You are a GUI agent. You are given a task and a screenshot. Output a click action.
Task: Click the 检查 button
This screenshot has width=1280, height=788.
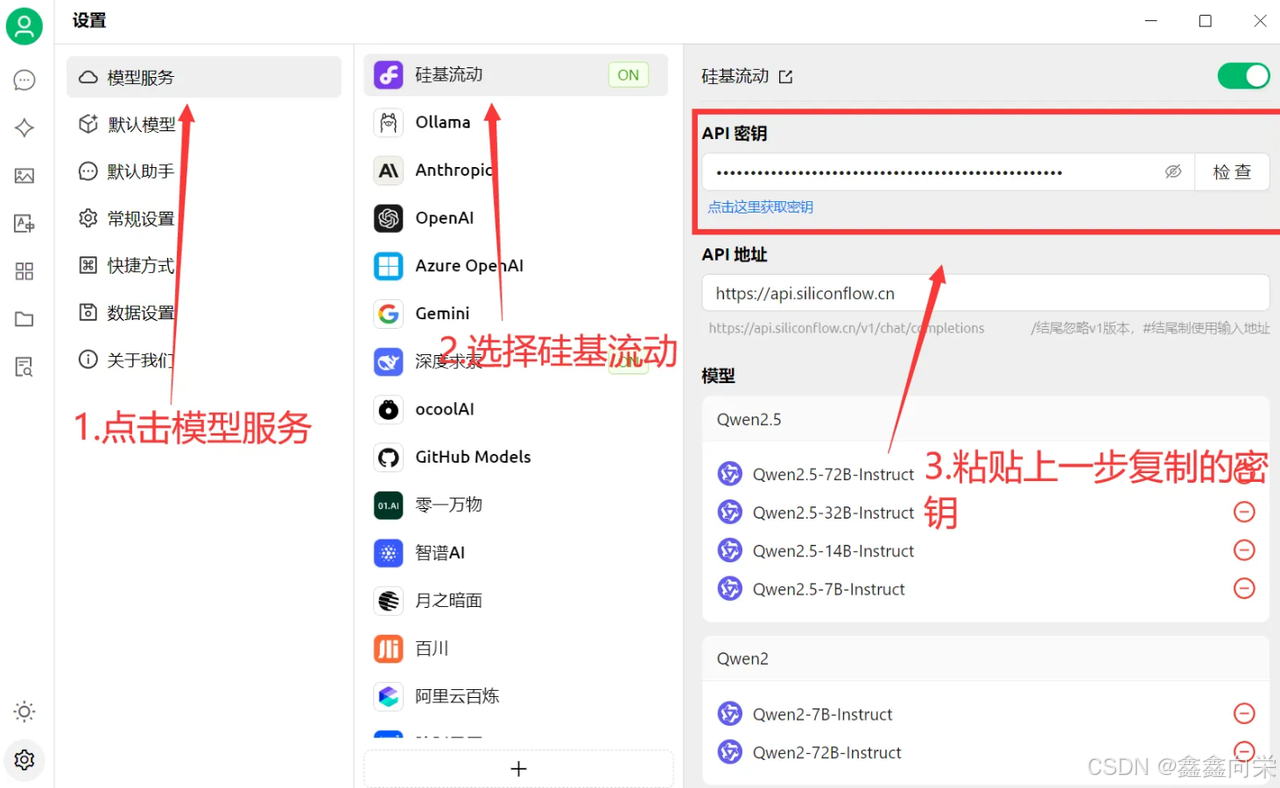pyautogui.click(x=1232, y=172)
